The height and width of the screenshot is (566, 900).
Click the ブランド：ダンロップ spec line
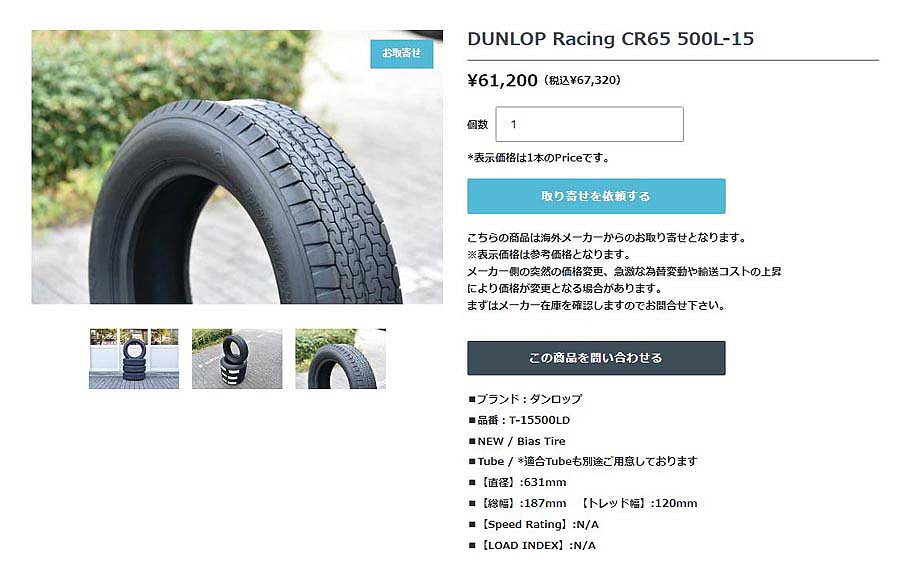[525, 399]
